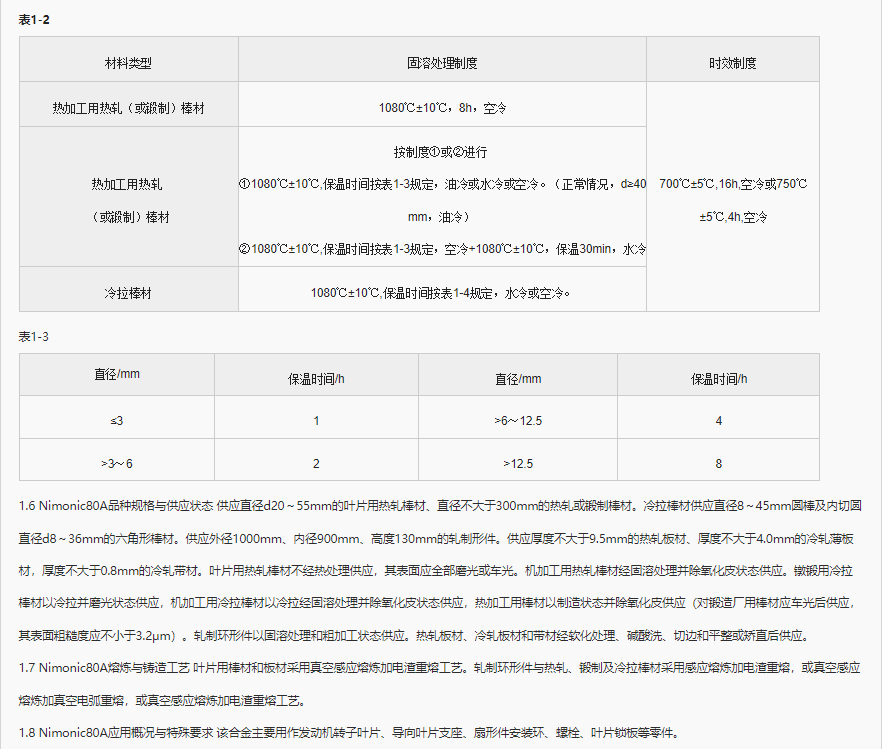Select the >3～6 diameter cell
Viewport: 882px width, 749px height.
(x=115, y=461)
